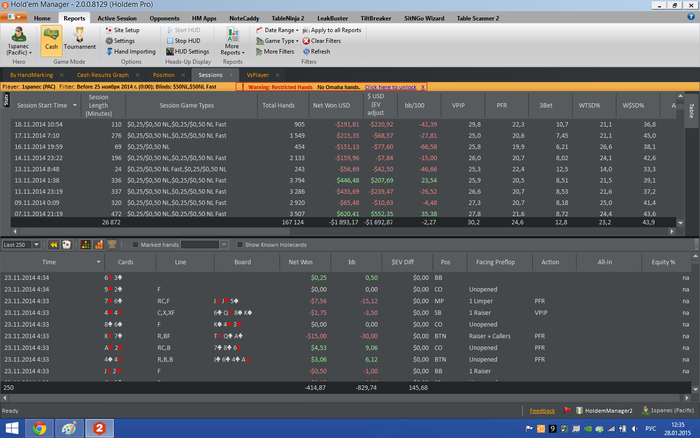Open the Game Type dropdown
700x438 pixels.
coord(277,41)
